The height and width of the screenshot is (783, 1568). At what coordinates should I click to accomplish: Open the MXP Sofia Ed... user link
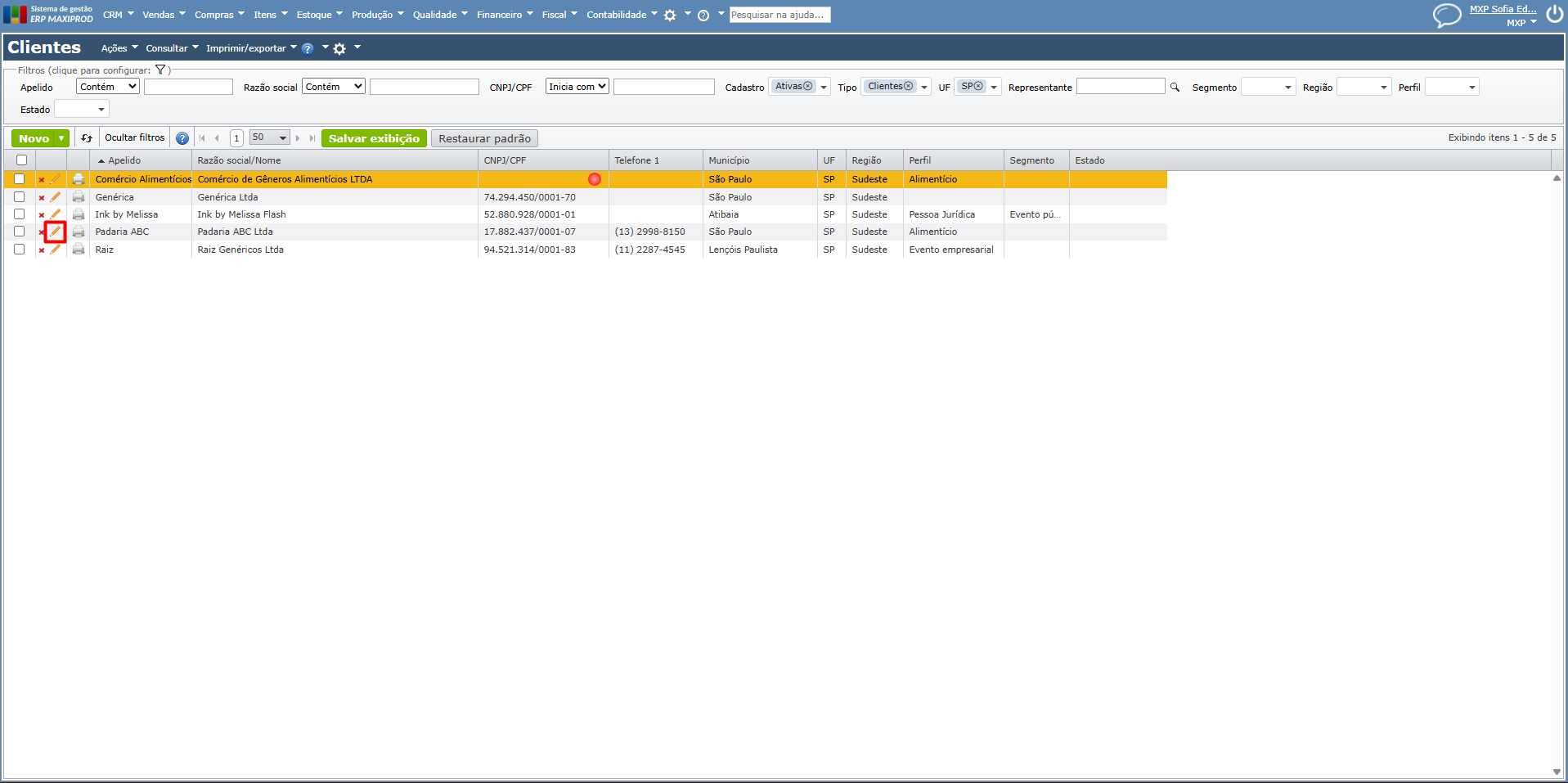1503,9
